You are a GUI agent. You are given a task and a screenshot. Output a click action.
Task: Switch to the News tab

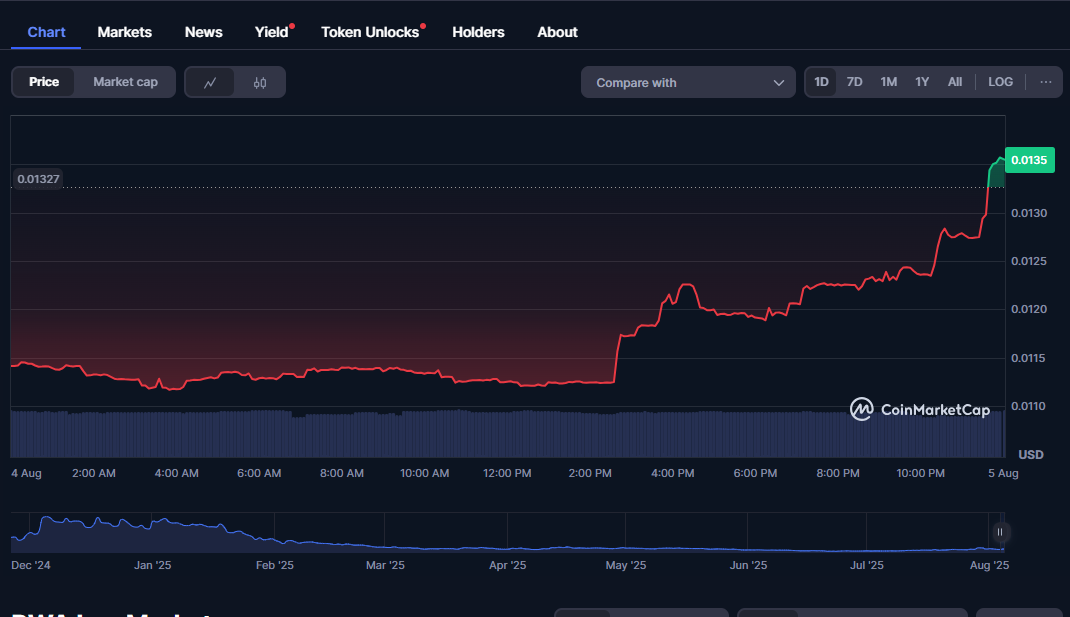[204, 32]
